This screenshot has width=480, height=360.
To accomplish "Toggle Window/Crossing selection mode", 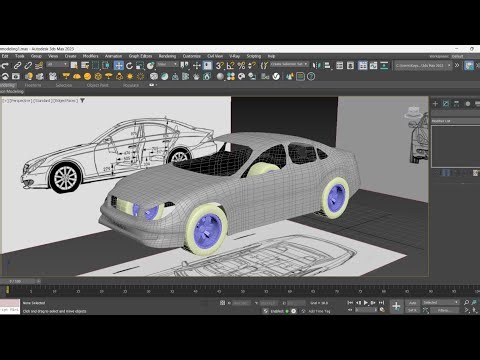I will (107, 65).
